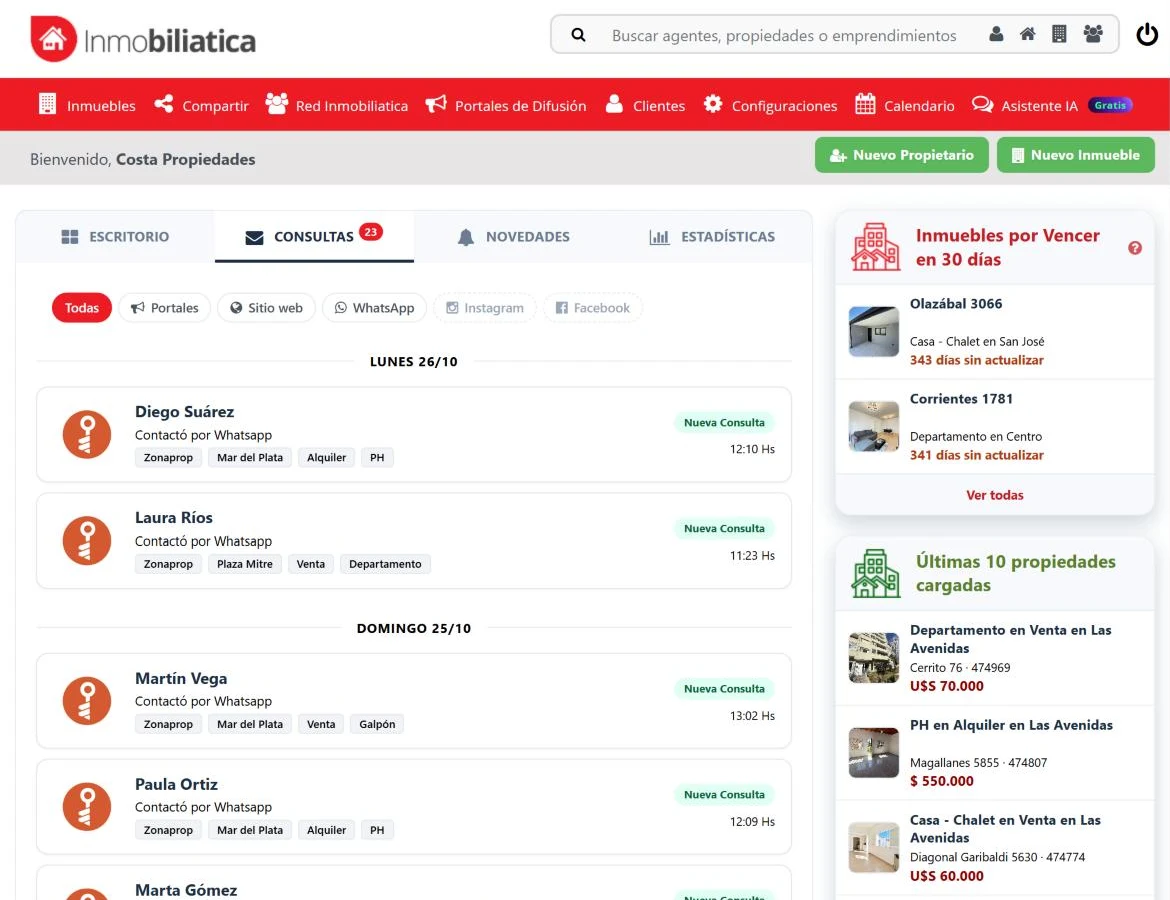
Task: Switch to the Estadísticas tab
Action: tap(712, 237)
